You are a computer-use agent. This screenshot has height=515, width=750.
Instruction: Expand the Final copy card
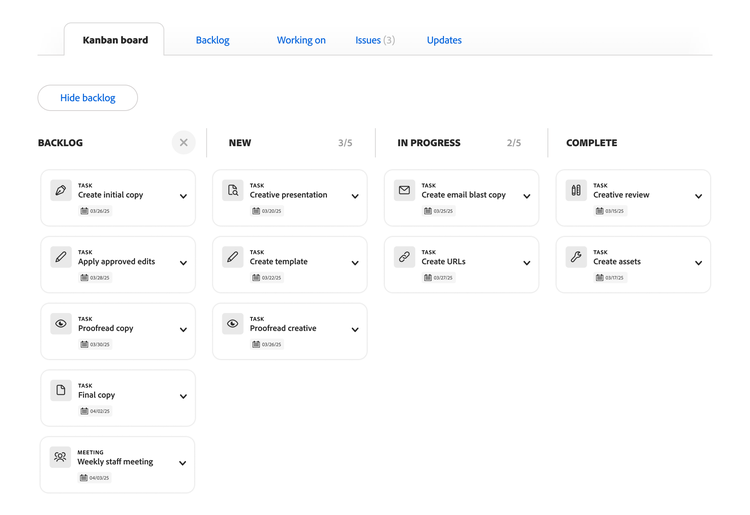tap(183, 396)
